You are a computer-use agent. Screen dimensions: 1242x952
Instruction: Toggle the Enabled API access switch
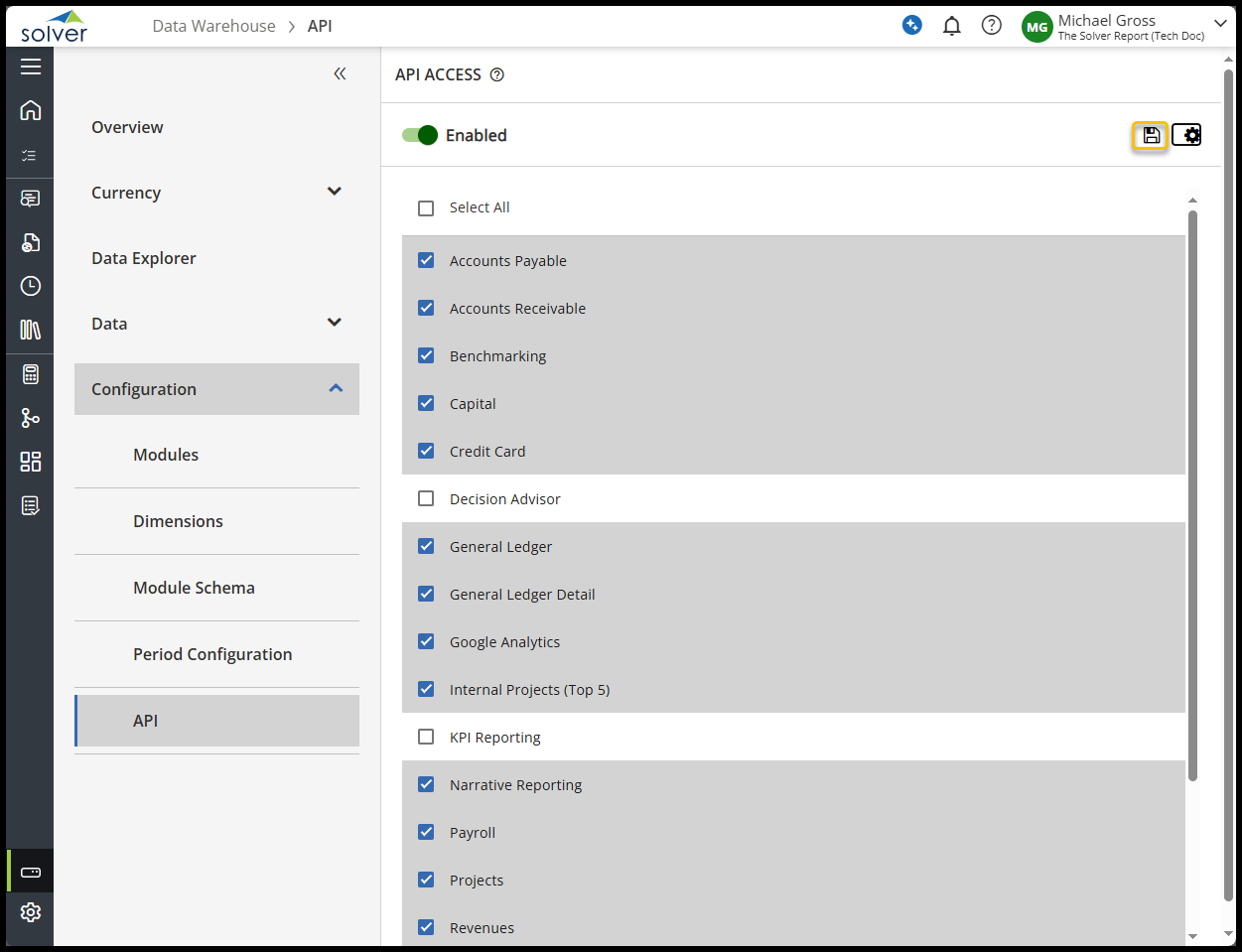click(420, 135)
